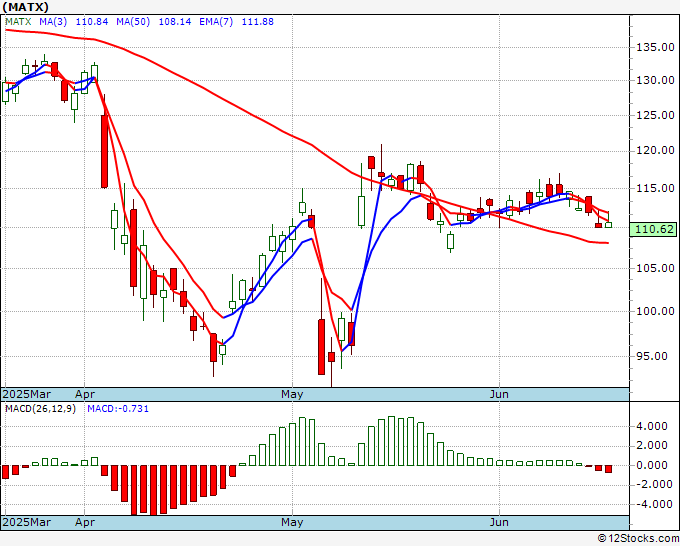This screenshot has width=680, height=546.
Task: Click the 0.000 MACD axis label
Action: [x=652, y=465]
